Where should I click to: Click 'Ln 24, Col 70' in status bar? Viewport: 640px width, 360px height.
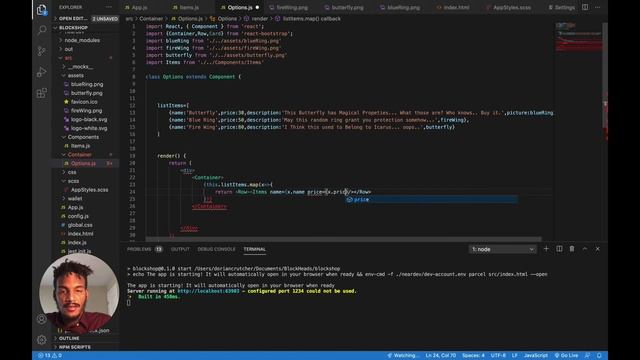click(441, 356)
